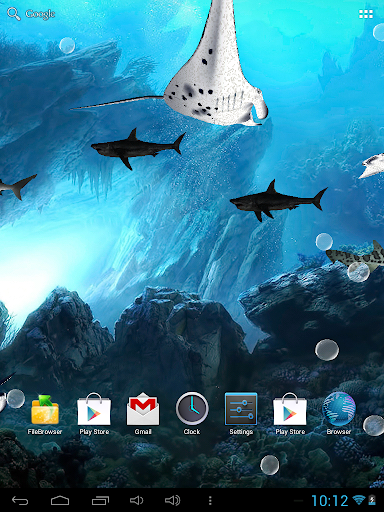The width and height of the screenshot is (384, 512).
Task: Tap the Gmail text label
Action: click(143, 432)
